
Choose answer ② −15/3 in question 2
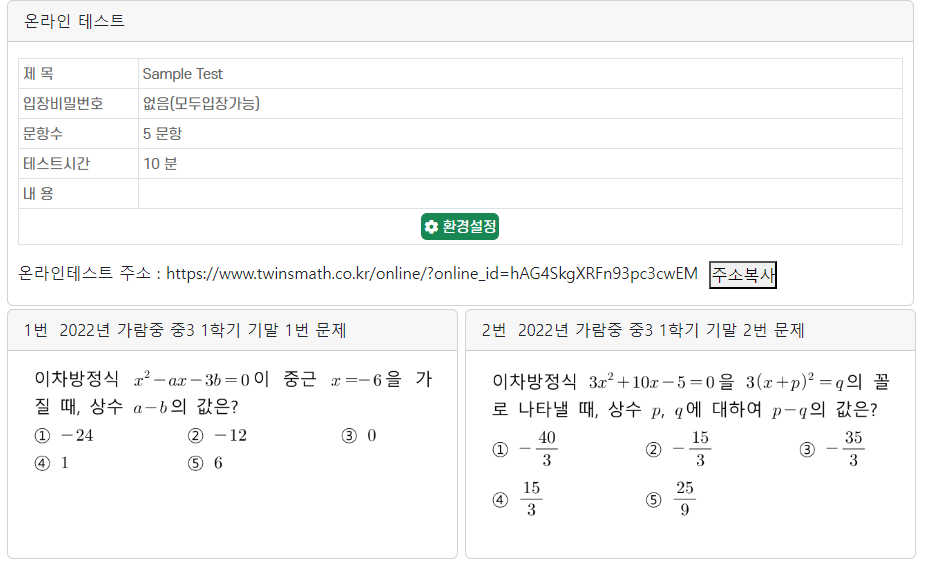(678, 449)
